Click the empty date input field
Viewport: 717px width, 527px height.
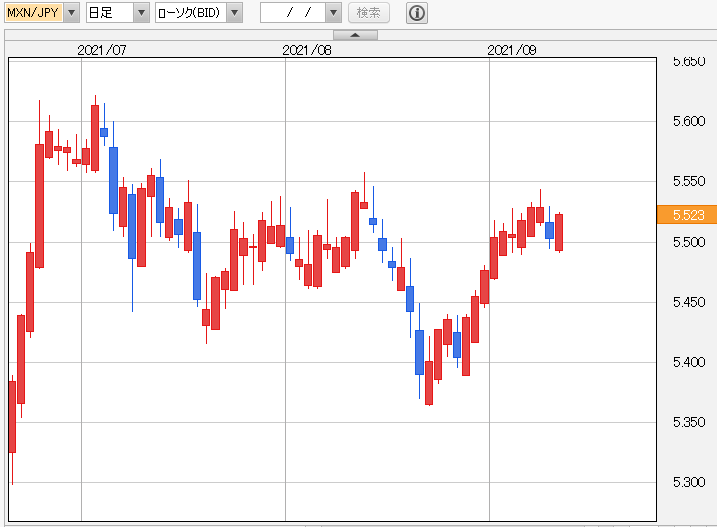pyautogui.click(x=293, y=13)
